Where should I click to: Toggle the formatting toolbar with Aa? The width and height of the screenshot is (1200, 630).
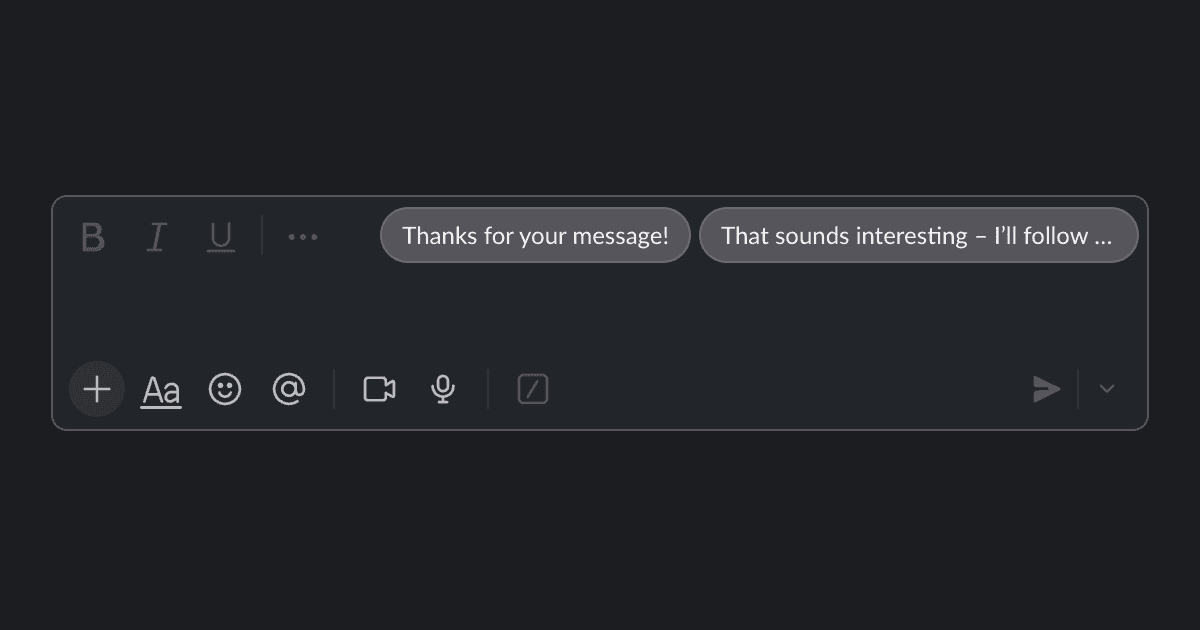(160, 389)
